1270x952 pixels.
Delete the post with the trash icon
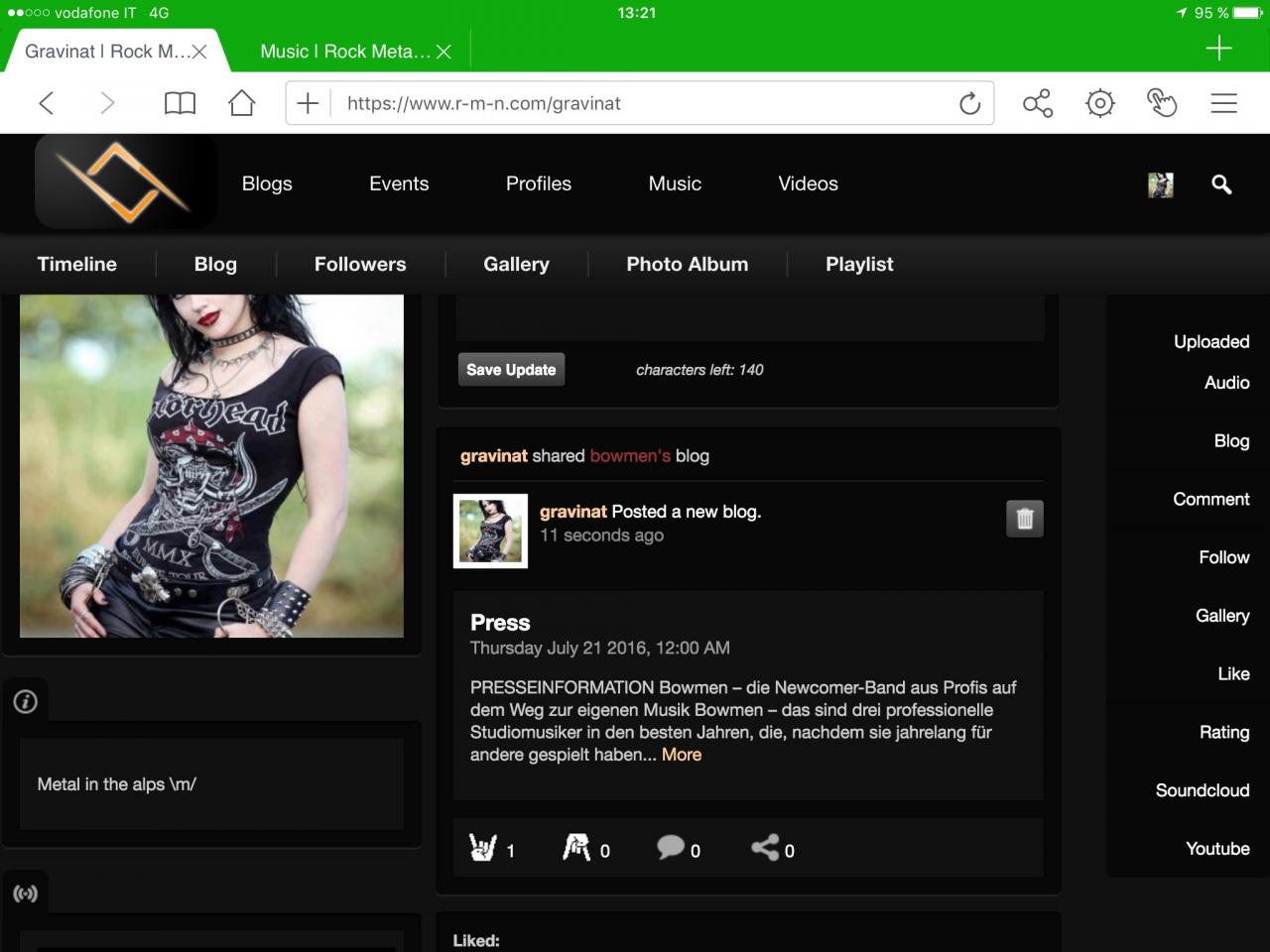click(1025, 518)
